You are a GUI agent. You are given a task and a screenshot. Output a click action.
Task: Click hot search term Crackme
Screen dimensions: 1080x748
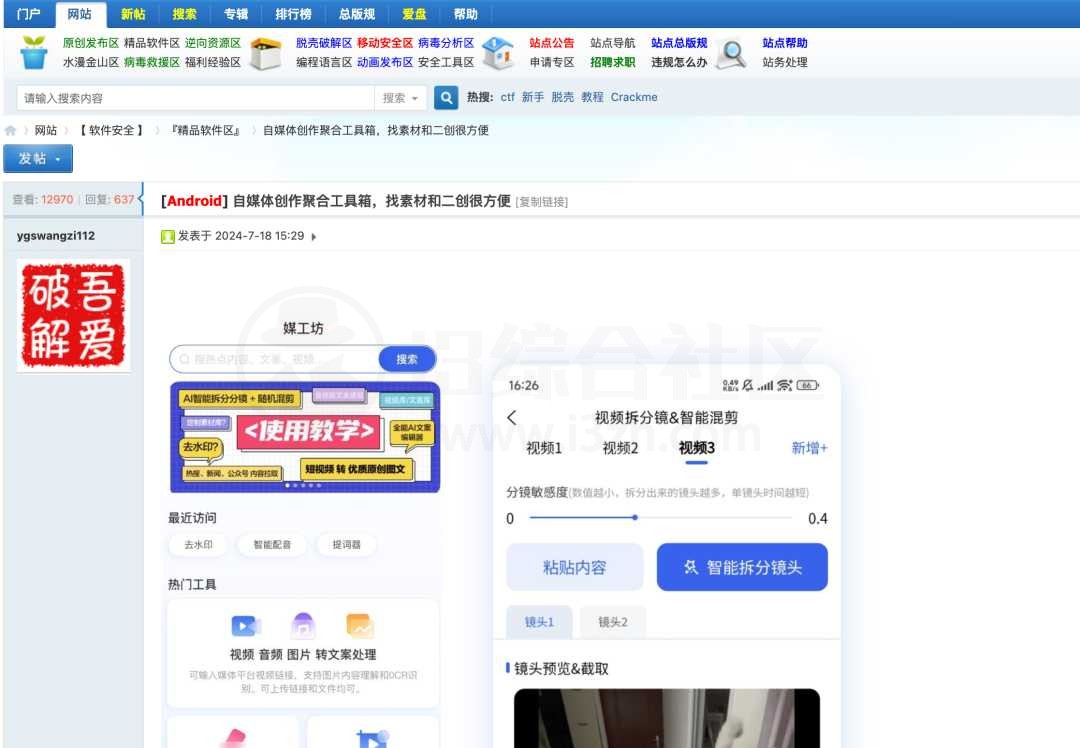pyautogui.click(x=634, y=97)
